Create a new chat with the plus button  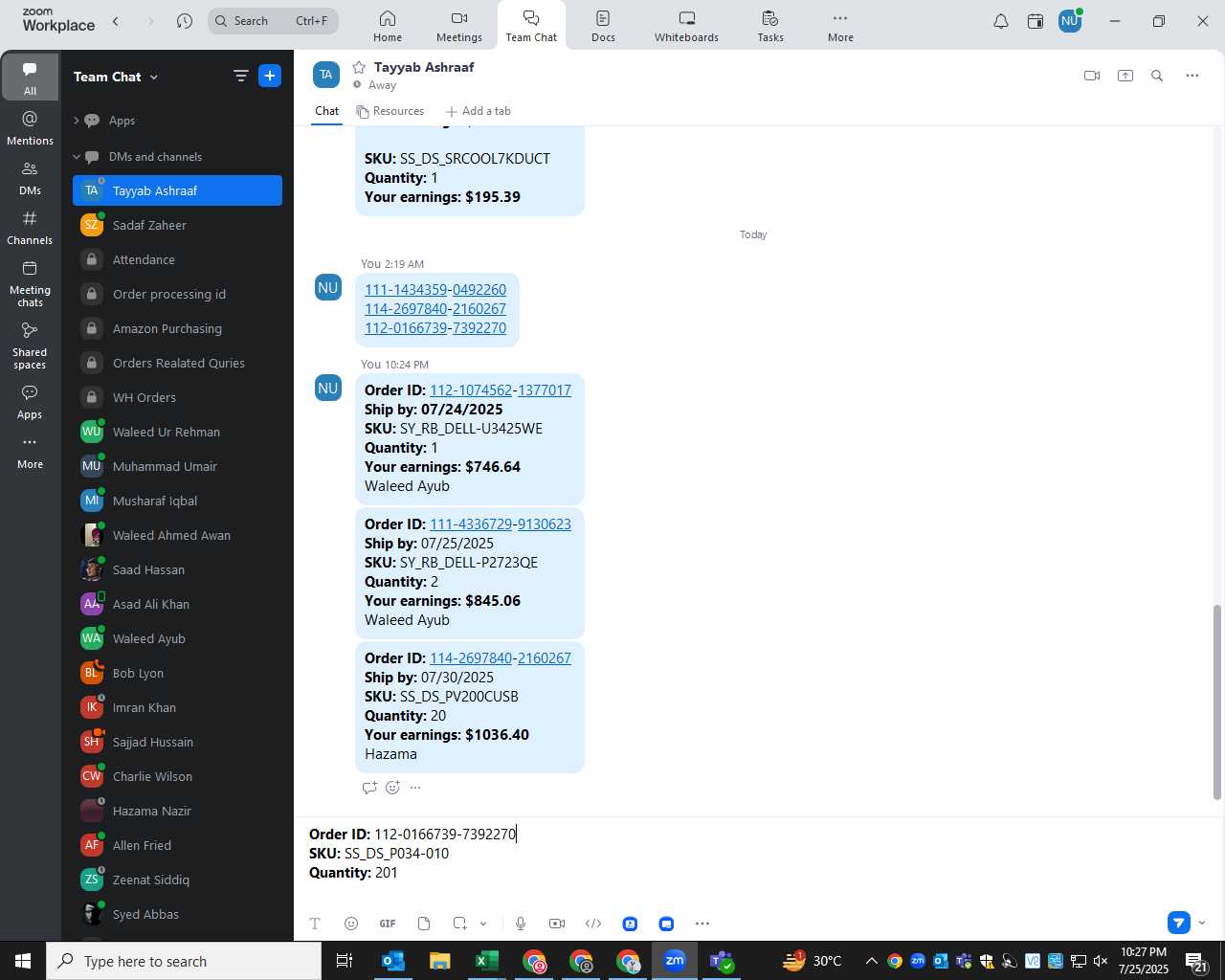[270, 76]
